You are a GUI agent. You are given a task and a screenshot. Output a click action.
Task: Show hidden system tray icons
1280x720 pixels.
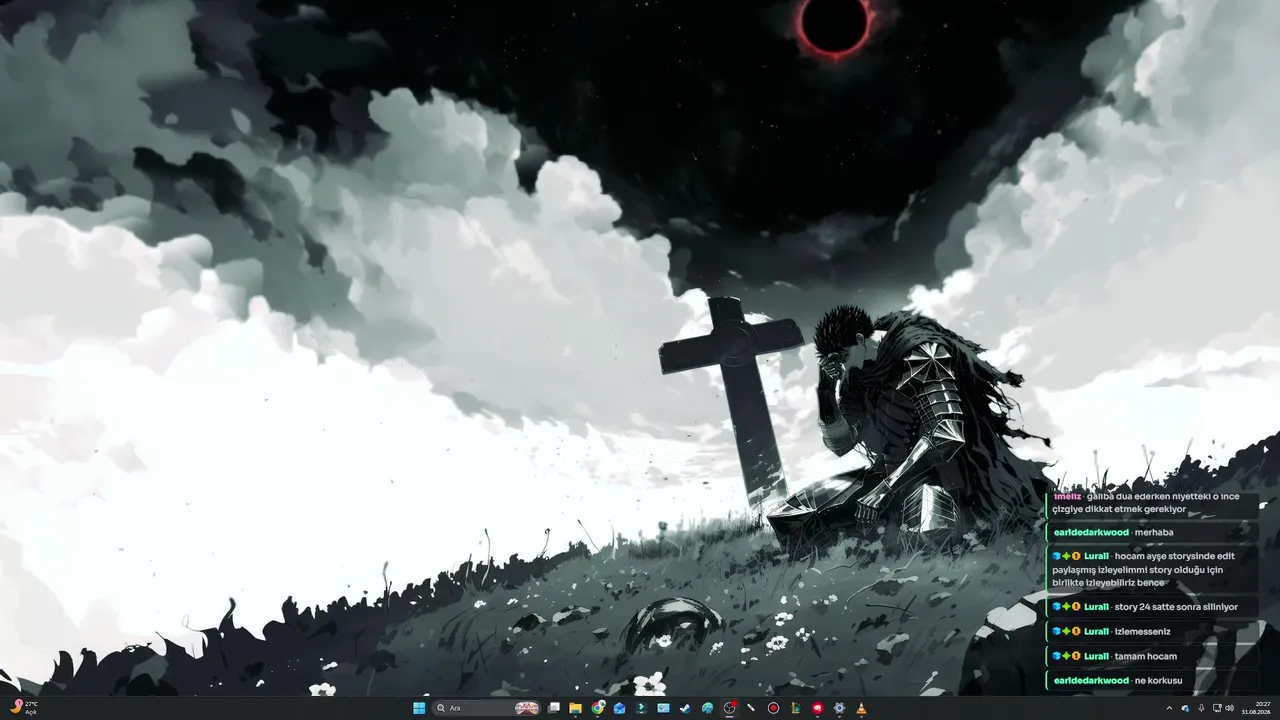coord(1169,708)
